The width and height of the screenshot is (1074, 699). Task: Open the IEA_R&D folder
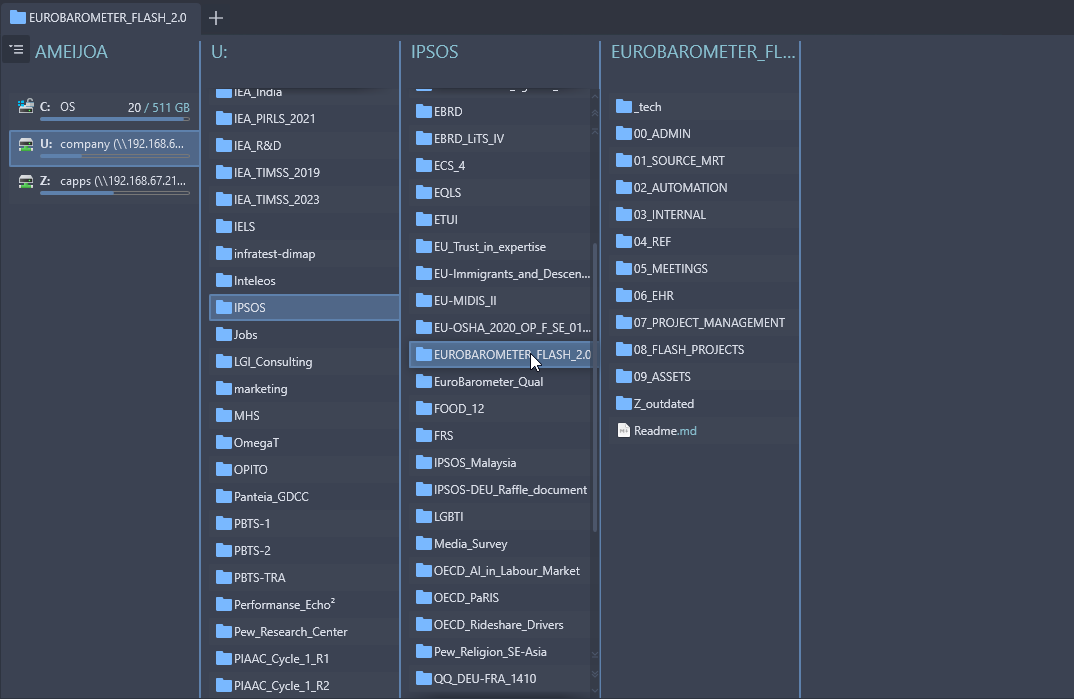click(x=304, y=145)
